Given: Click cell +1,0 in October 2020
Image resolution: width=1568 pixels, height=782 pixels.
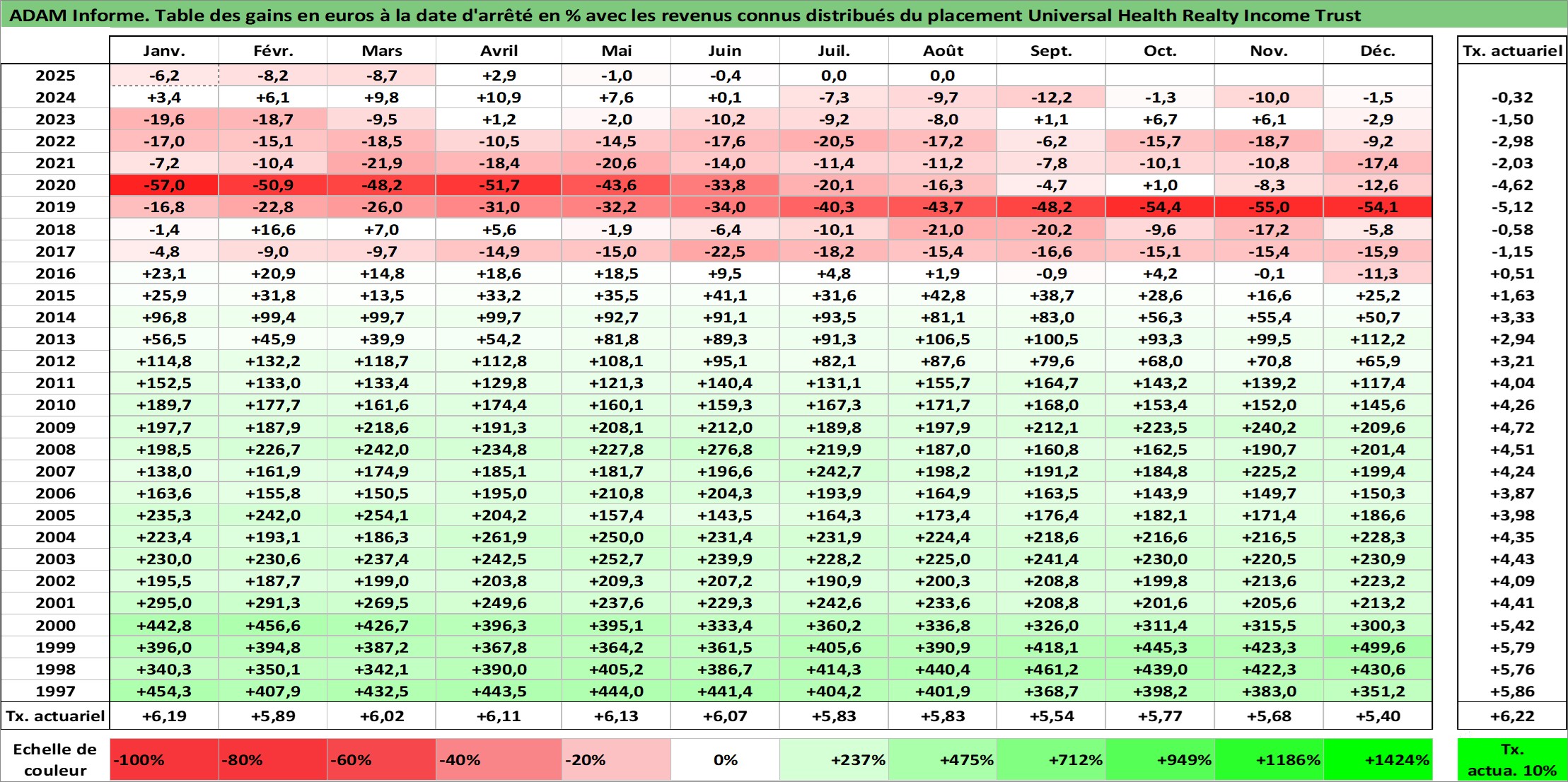Looking at the screenshot, I should point(1160,185).
